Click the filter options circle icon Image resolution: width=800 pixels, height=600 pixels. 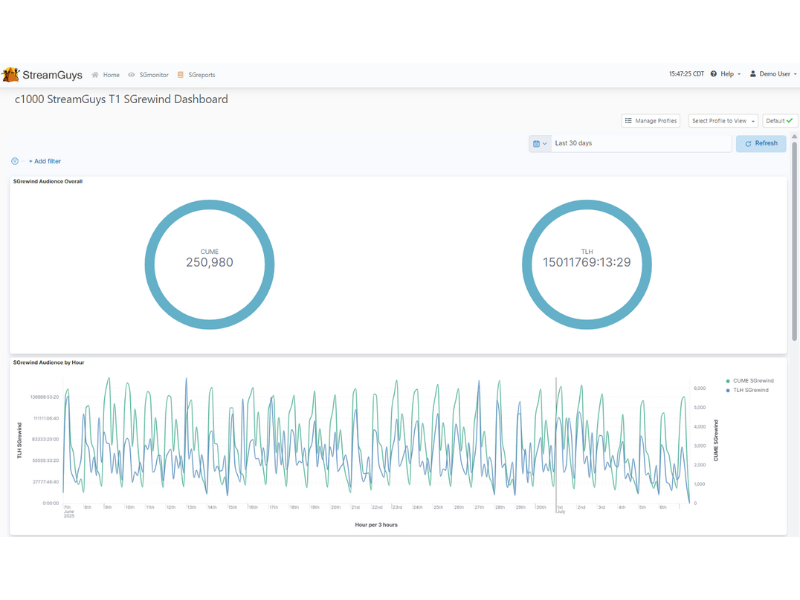[15, 161]
